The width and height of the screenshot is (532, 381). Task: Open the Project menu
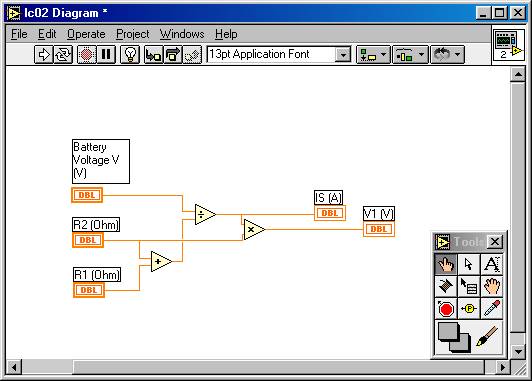pos(133,34)
